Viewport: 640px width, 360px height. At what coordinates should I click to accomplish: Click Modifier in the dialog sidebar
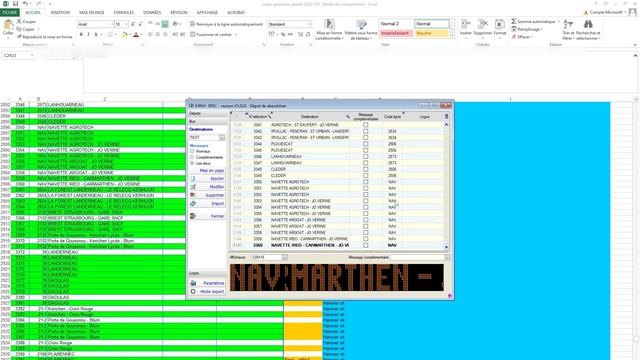tap(207, 187)
